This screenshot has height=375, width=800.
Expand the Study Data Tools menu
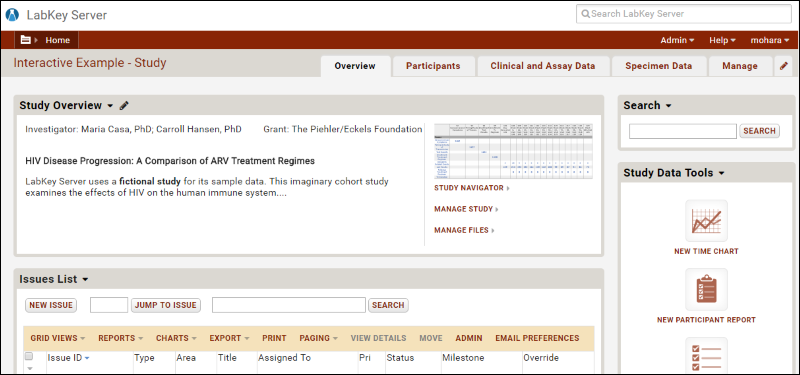721,173
